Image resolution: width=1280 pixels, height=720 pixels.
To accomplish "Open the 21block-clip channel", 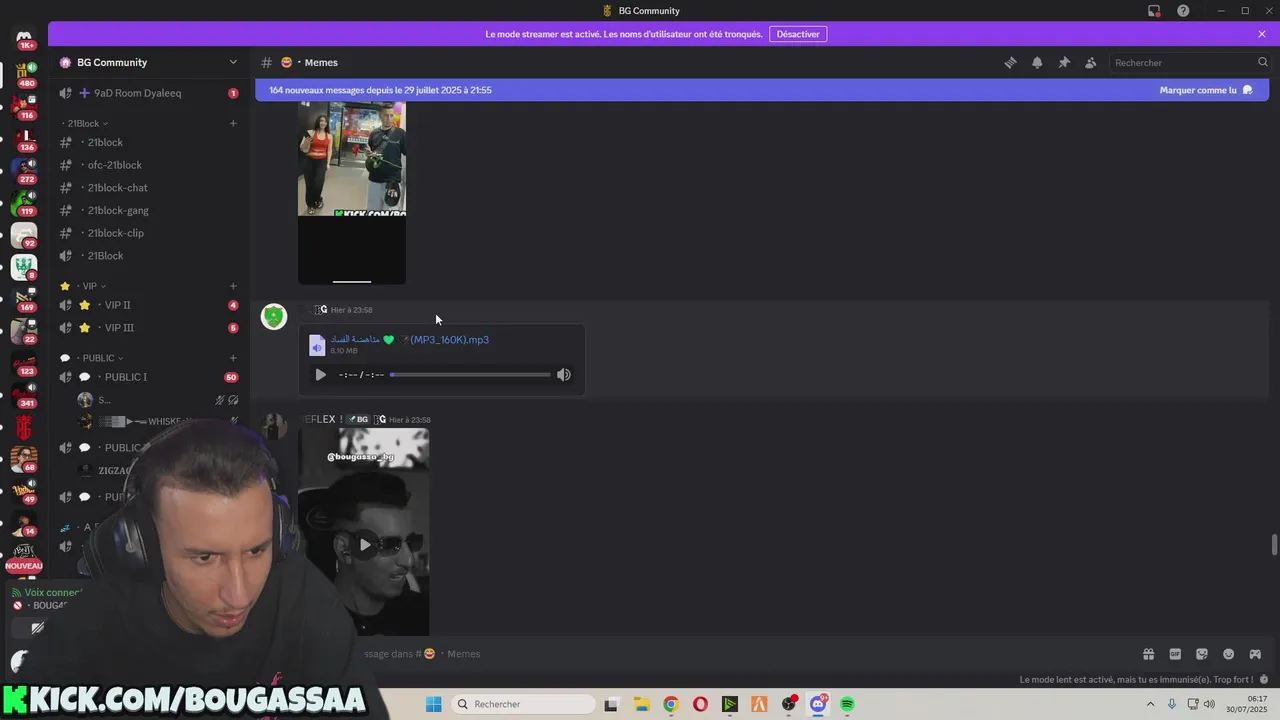I will 149,233.
